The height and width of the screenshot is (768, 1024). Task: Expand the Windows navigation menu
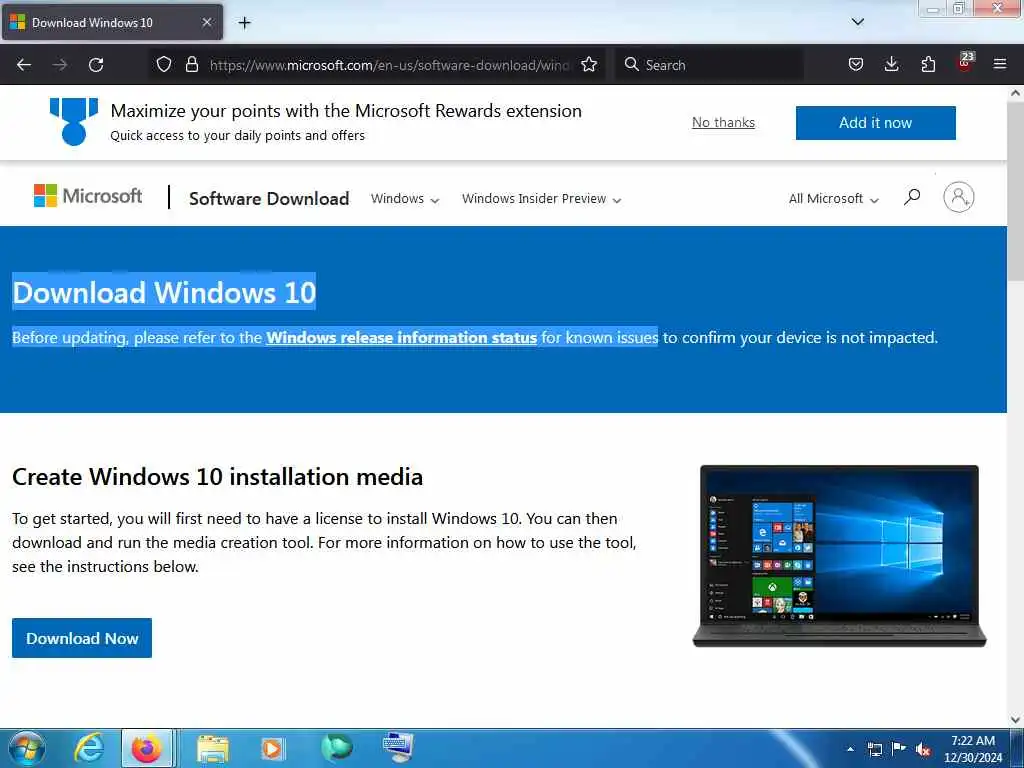click(405, 199)
